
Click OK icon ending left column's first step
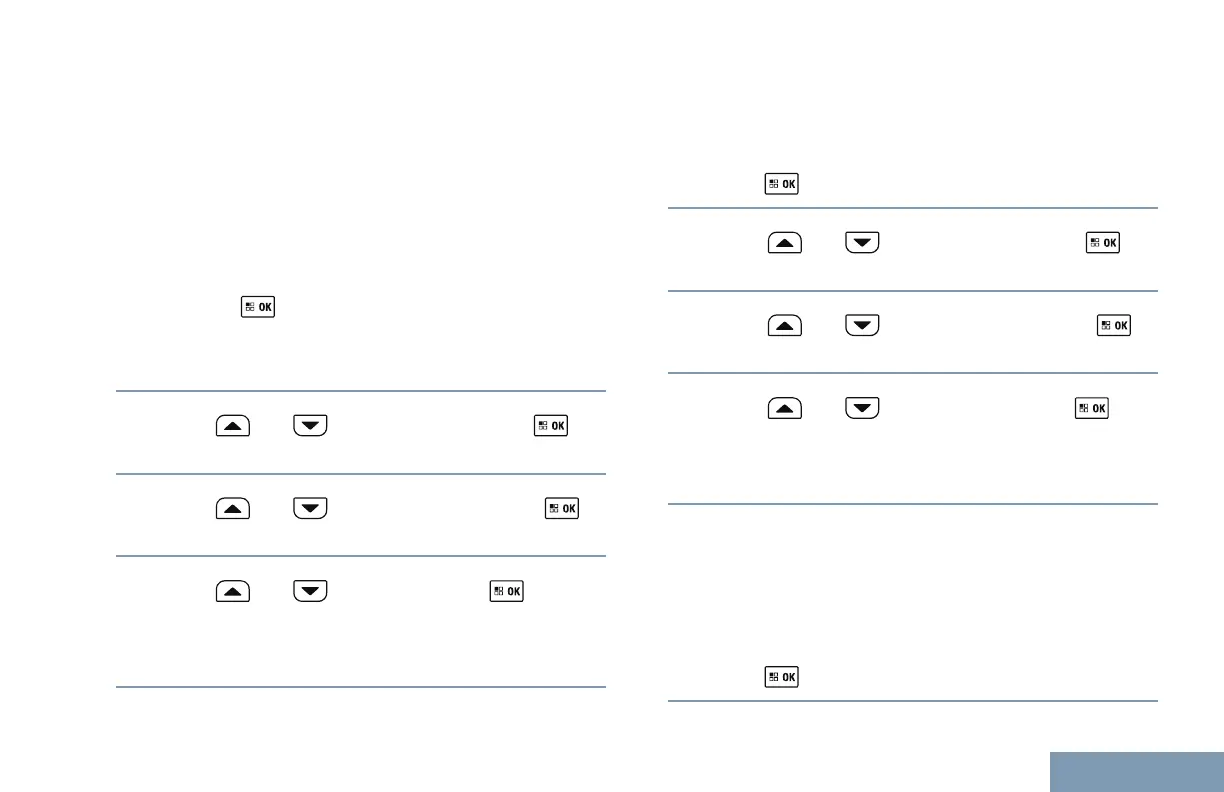click(x=551, y=425)
